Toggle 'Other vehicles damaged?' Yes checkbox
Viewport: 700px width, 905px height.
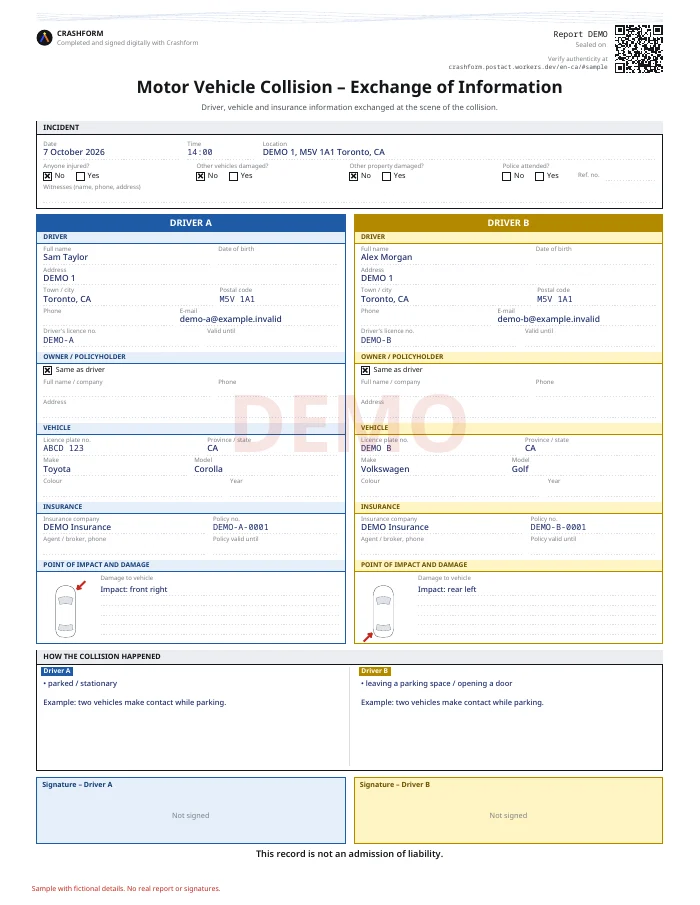click(x=233, y=176)
